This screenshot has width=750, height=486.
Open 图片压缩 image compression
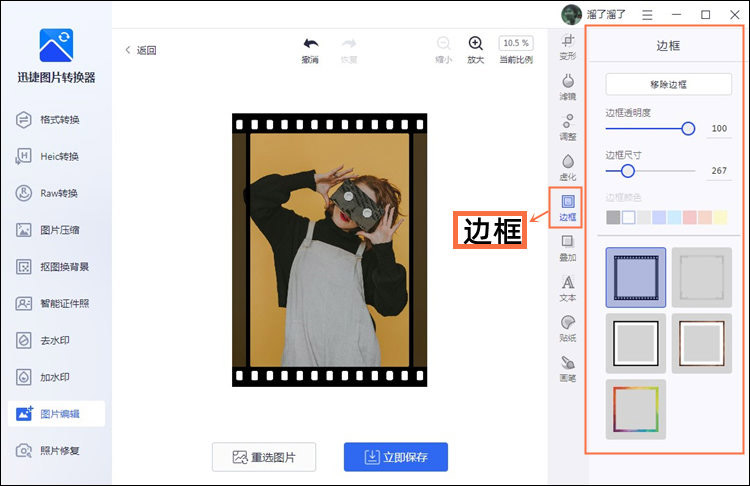click(x=56, y=230)
